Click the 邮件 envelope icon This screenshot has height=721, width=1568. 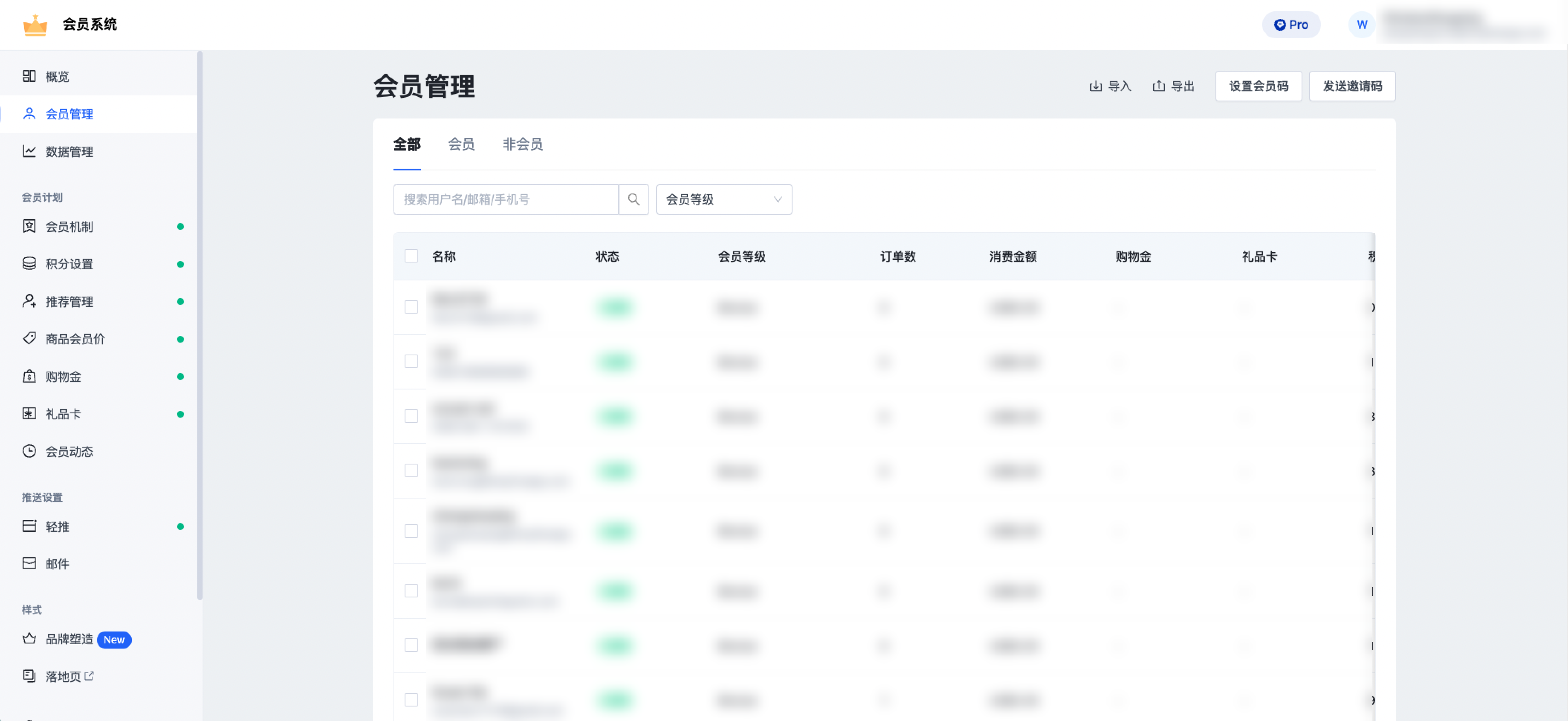point(29,563)
